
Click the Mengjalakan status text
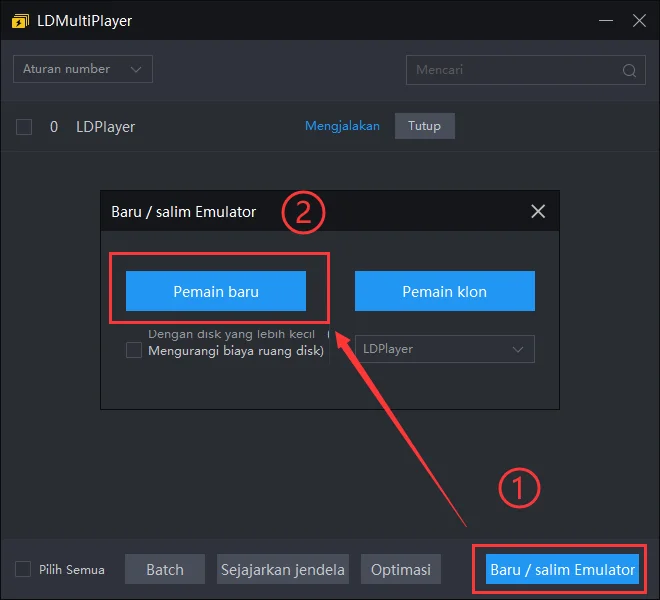[342, 126]
